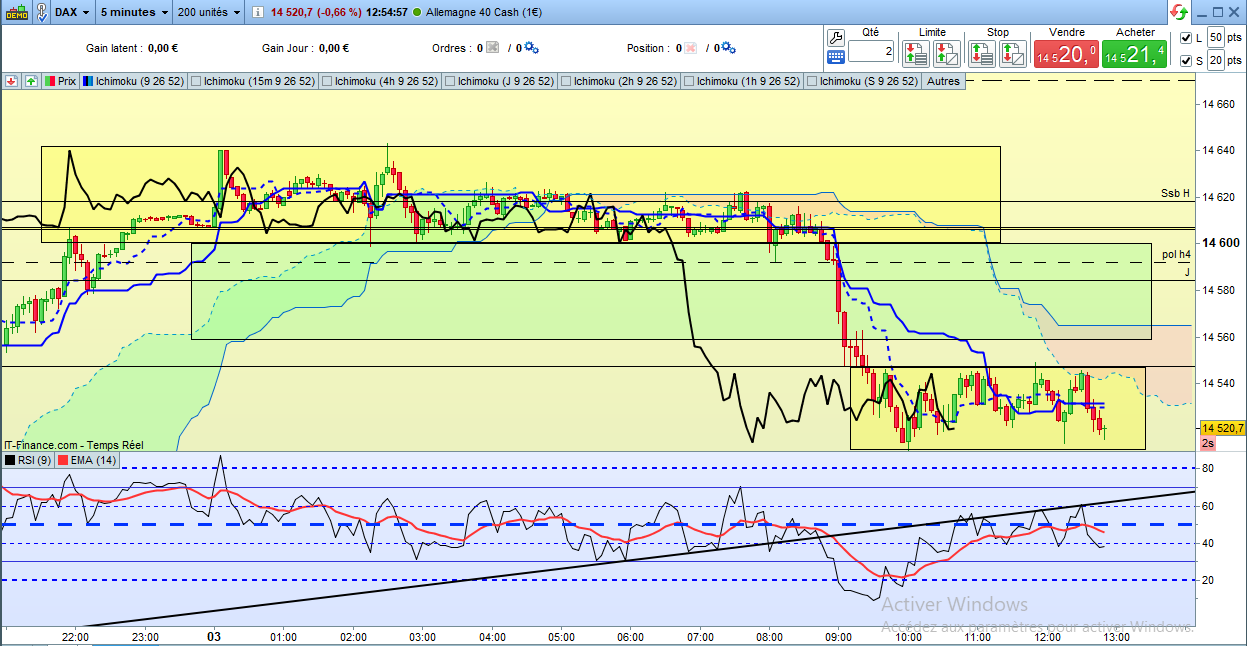Open the DAX instrument dropdown
The height and width of the screenshot is (646, 1247).
[x=74, y=12]
